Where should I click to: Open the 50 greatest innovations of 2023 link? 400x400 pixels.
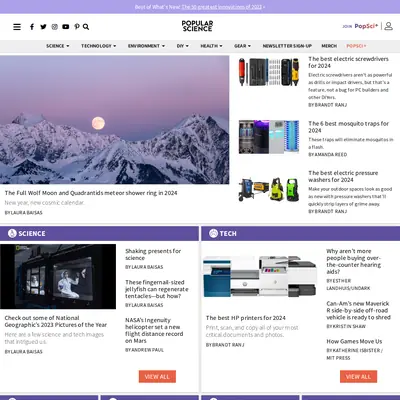click(223, 7)
